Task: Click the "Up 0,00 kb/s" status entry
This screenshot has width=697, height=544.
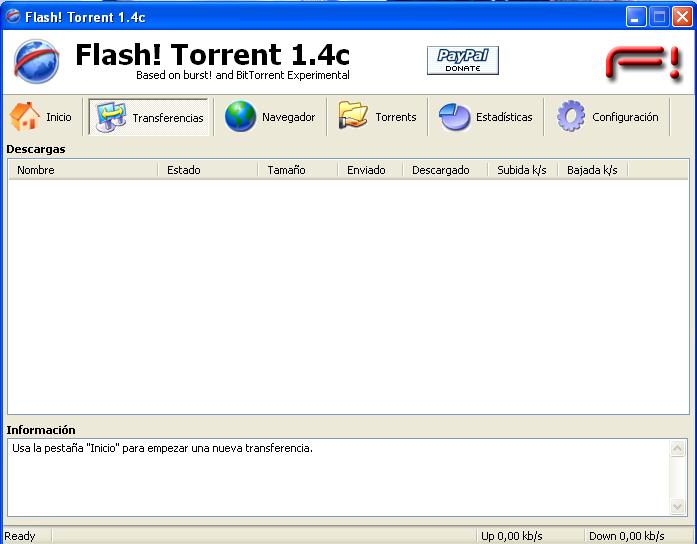Action: point(512,536)
